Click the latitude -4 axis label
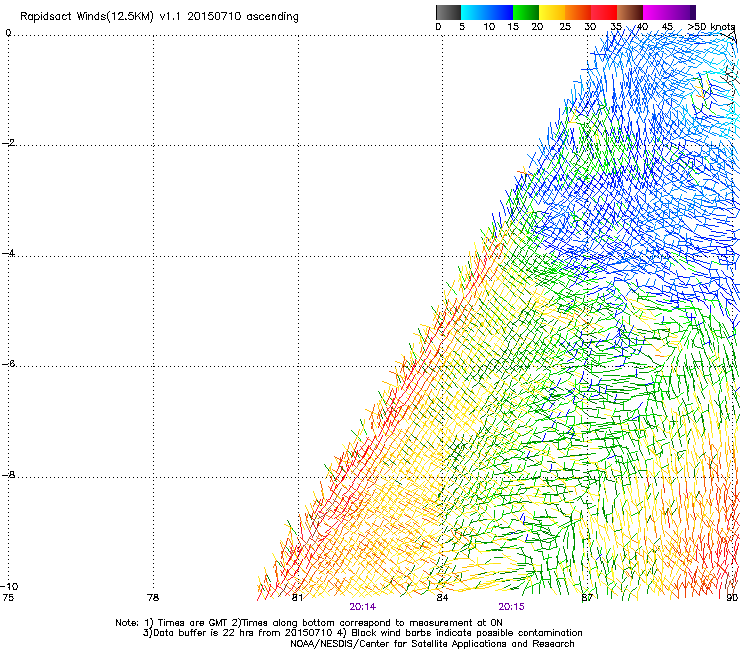This screenshot has height=650, width=740. click(x=8, y=253)
